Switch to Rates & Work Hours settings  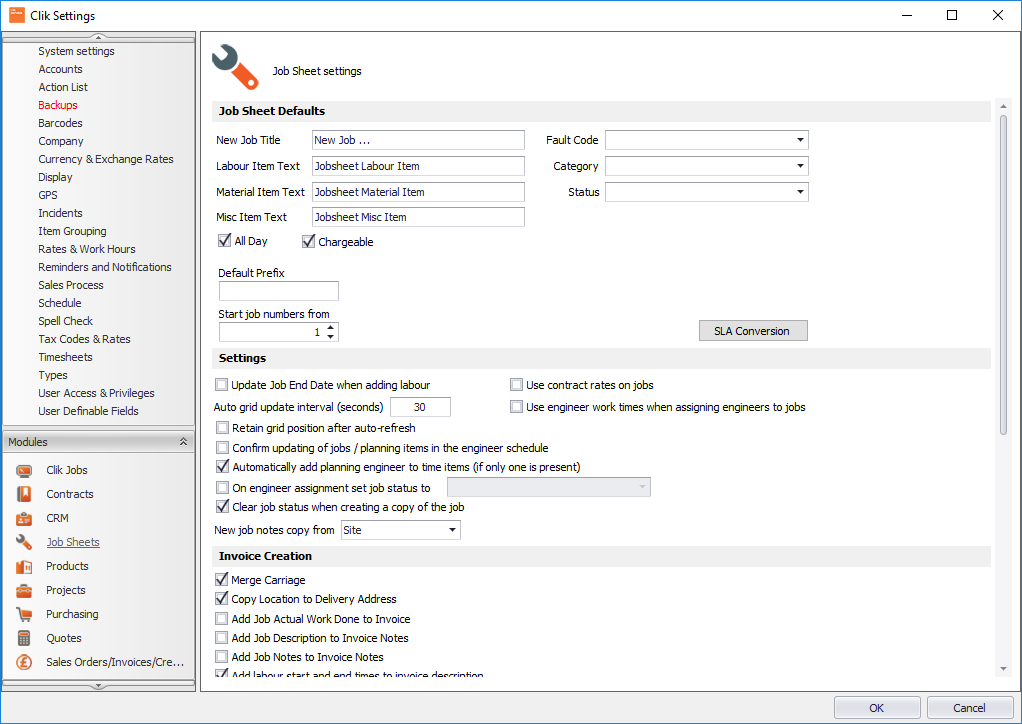[x=86, y=248]
